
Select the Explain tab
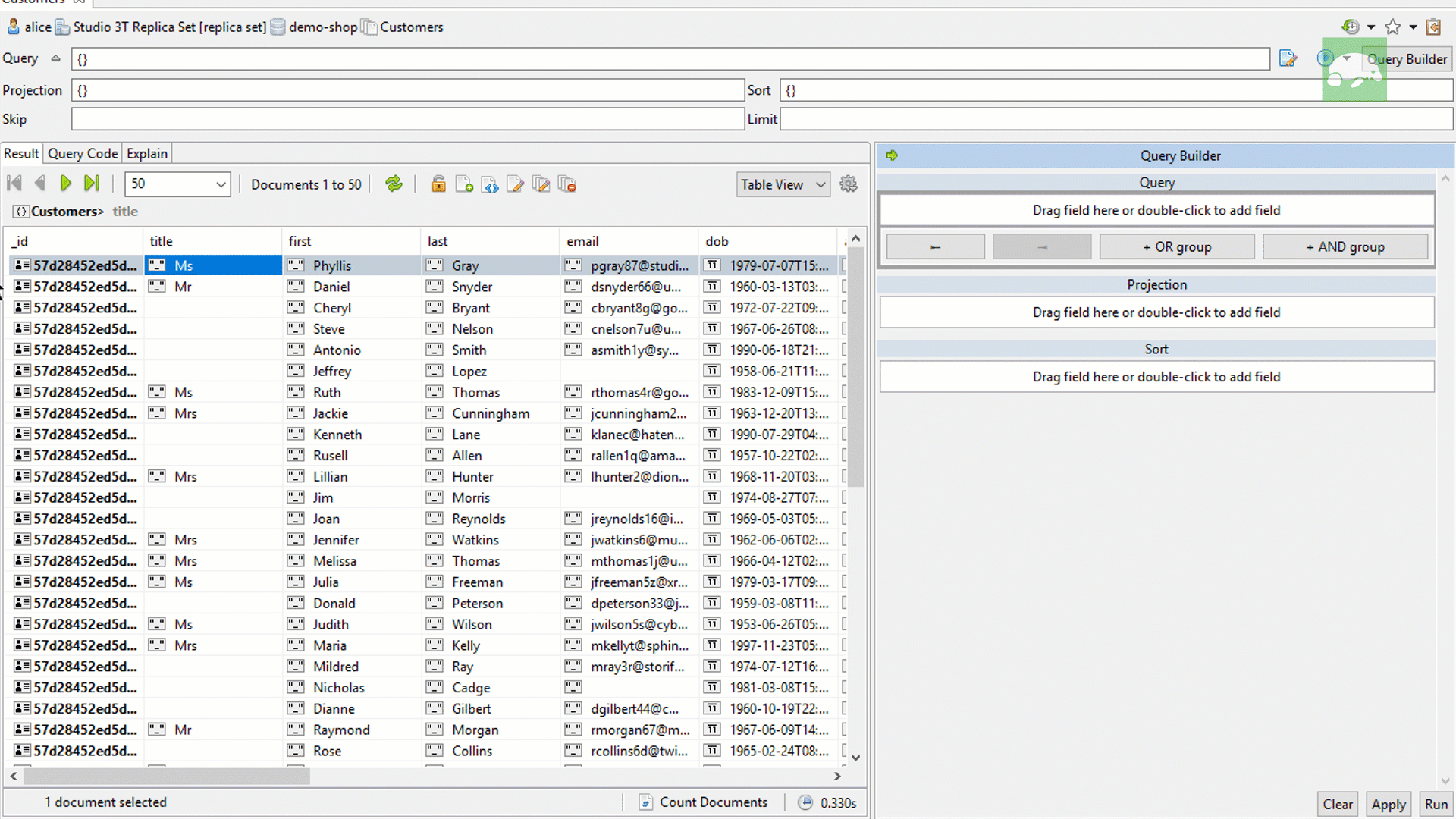coord(147,153)
